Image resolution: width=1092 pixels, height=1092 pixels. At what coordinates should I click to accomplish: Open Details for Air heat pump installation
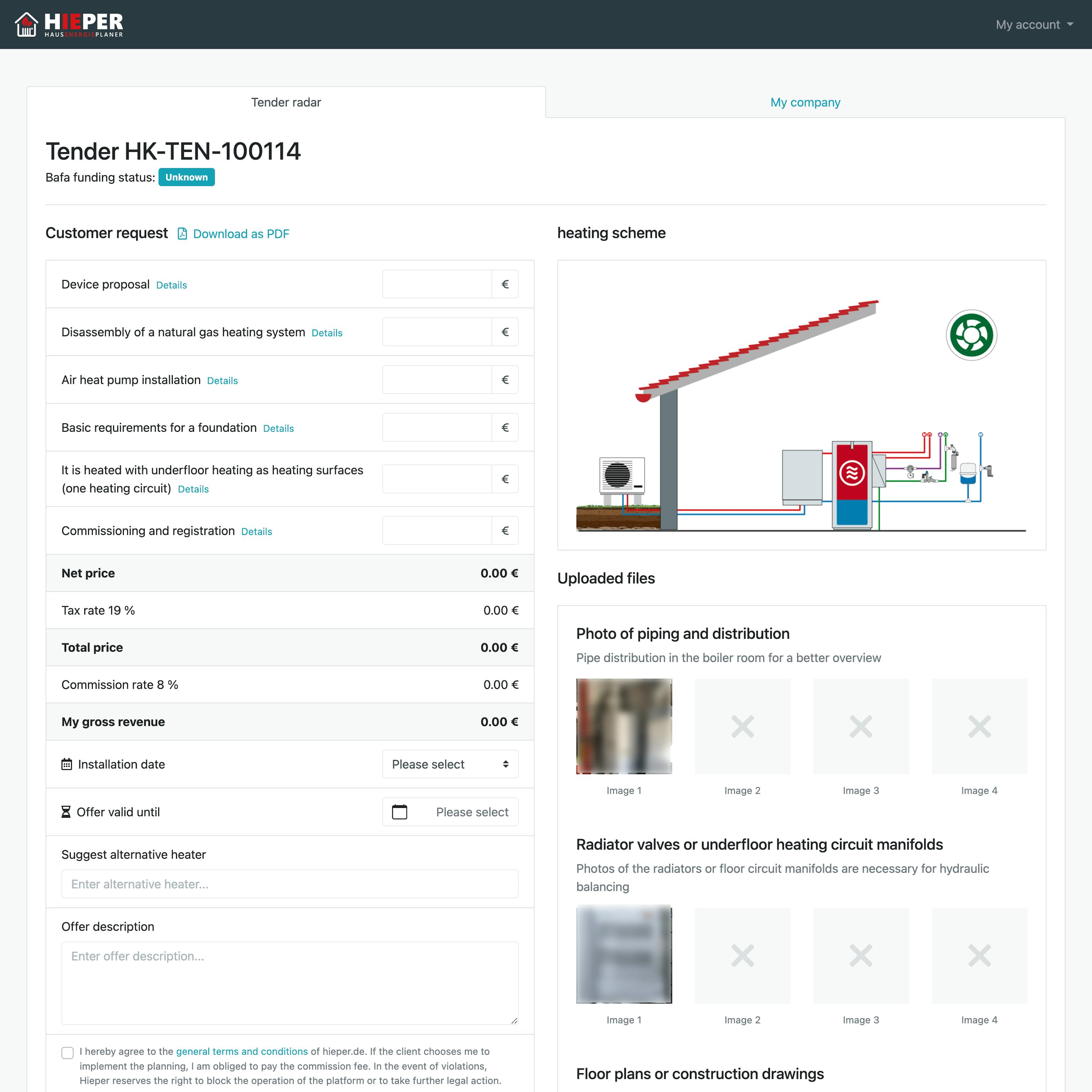pyautogui.click(x=222, y=380)
